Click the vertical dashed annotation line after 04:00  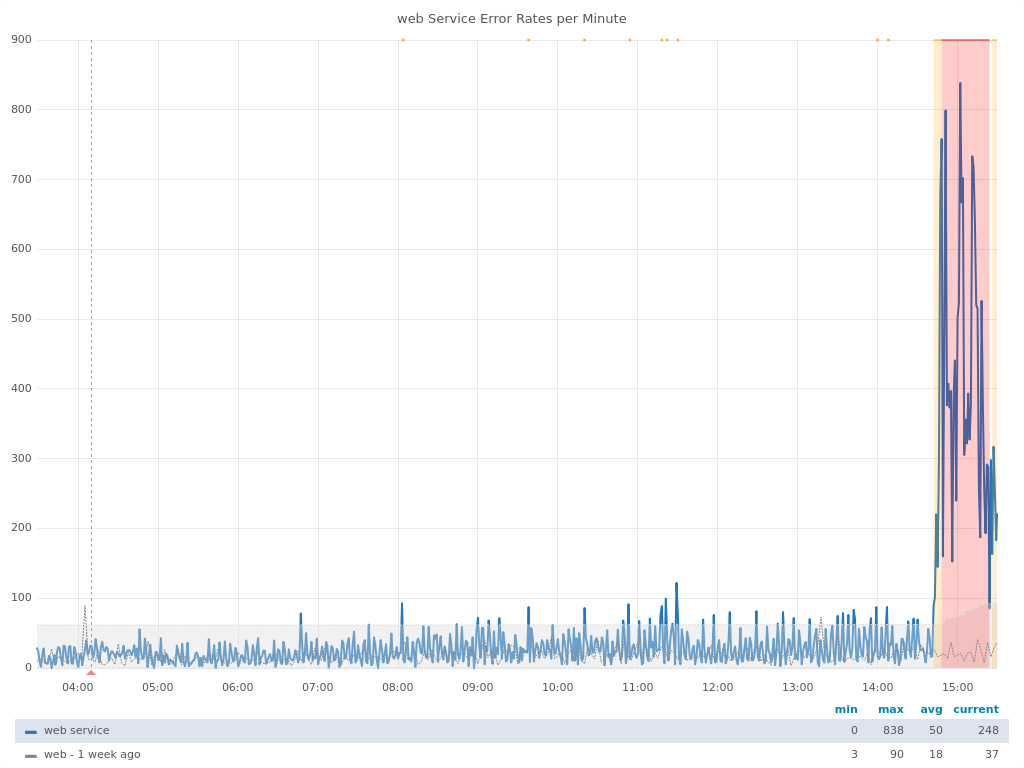click(91, 300)
